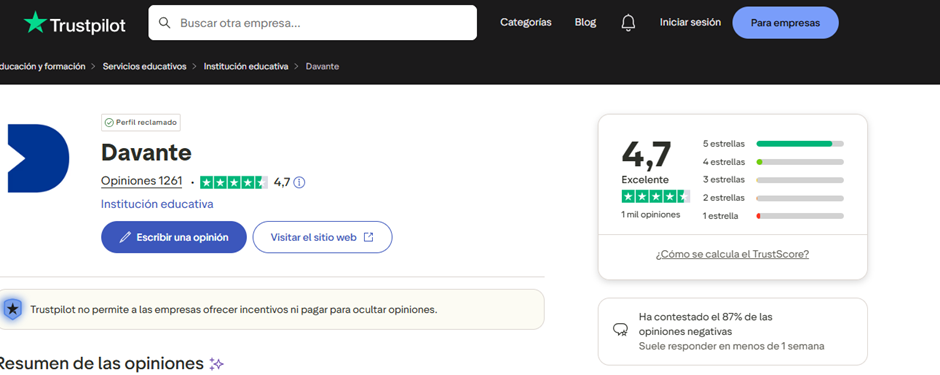The image size is (940, 375).
Task: Click the Trustpilot incentives notice text
Action: click(x=234, y=310)
